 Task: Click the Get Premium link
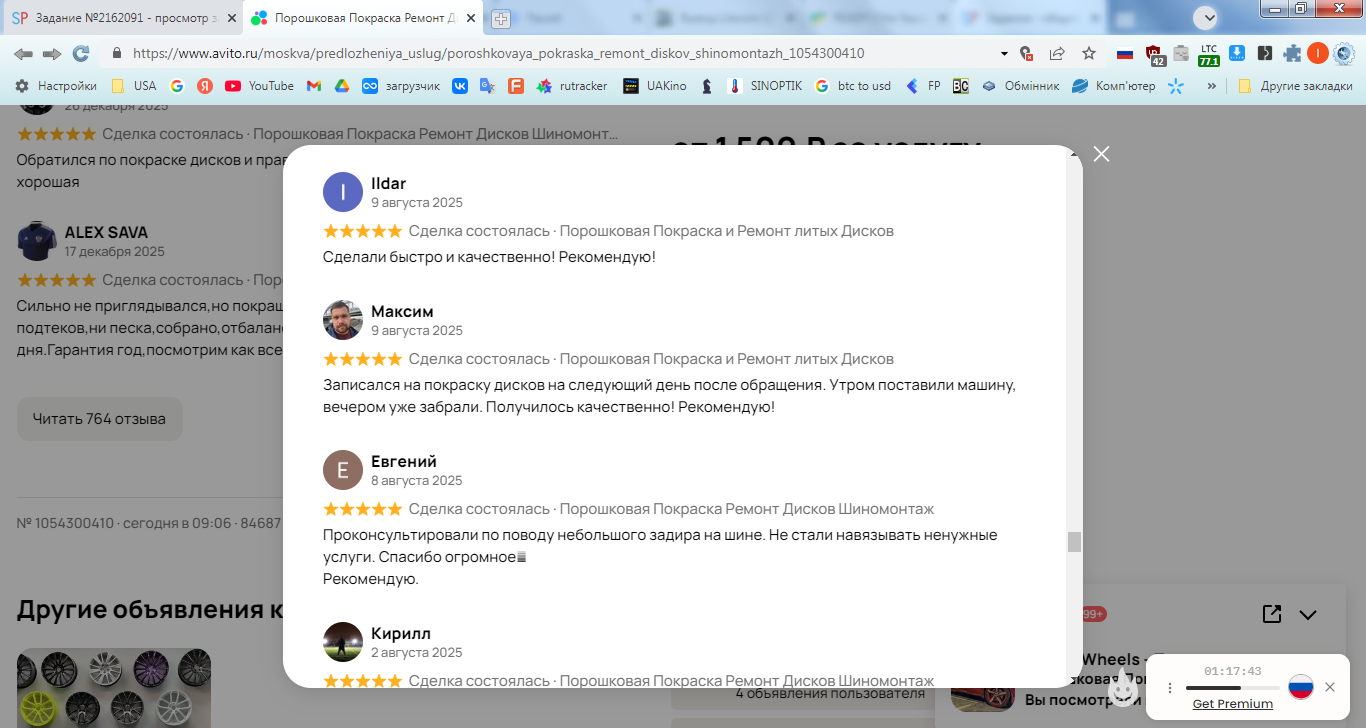[1232, 704]
